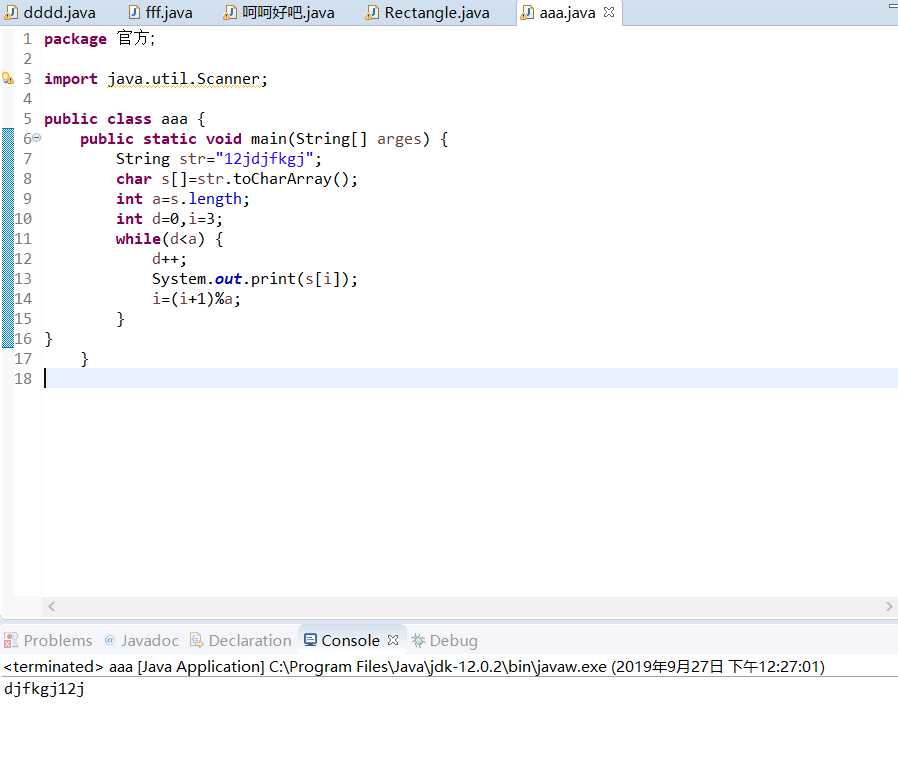Viewport: 898px width, 782px height.
Task: Click the Java file icon on dddd.java tab
Action: 11,13
